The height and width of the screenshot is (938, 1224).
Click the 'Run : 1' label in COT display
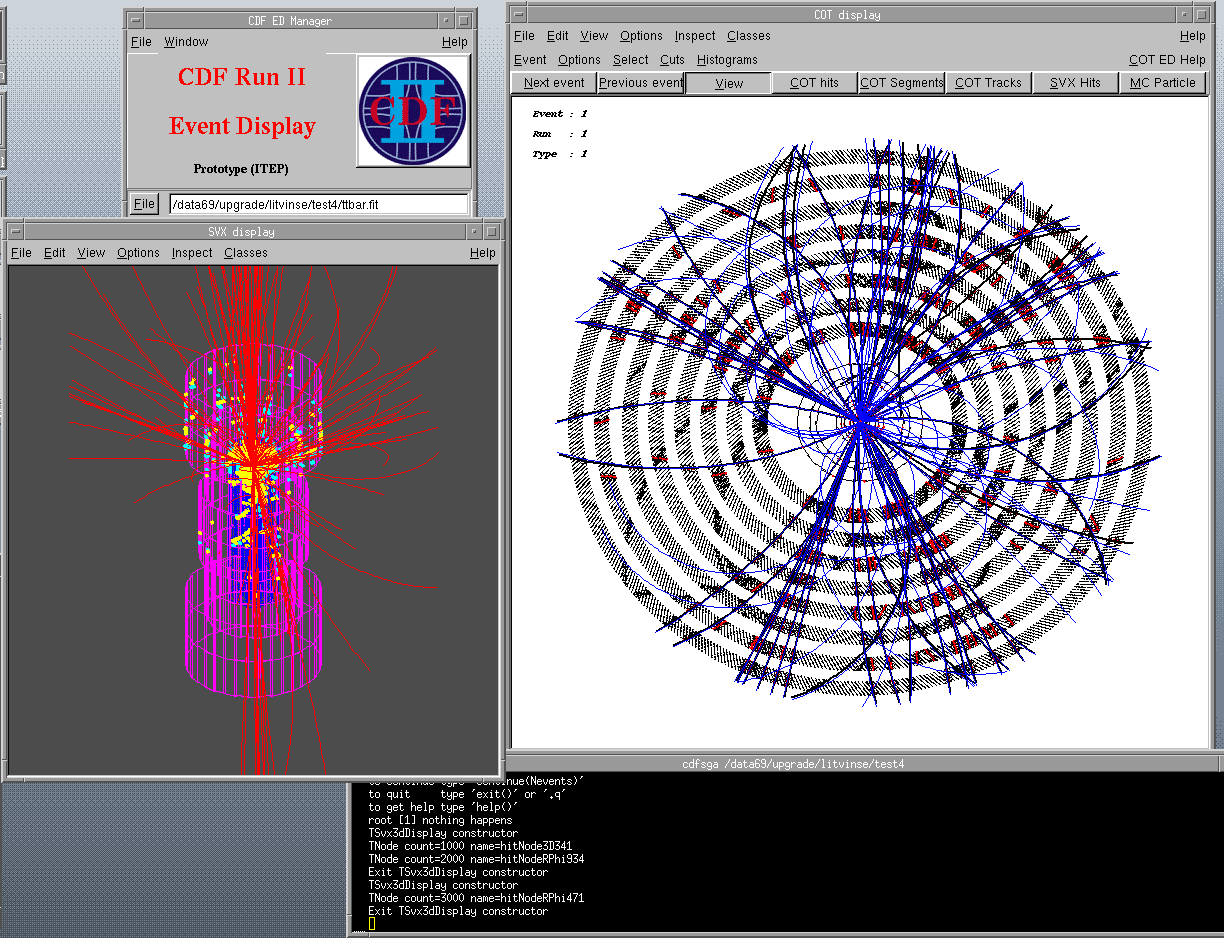point(560,134)
